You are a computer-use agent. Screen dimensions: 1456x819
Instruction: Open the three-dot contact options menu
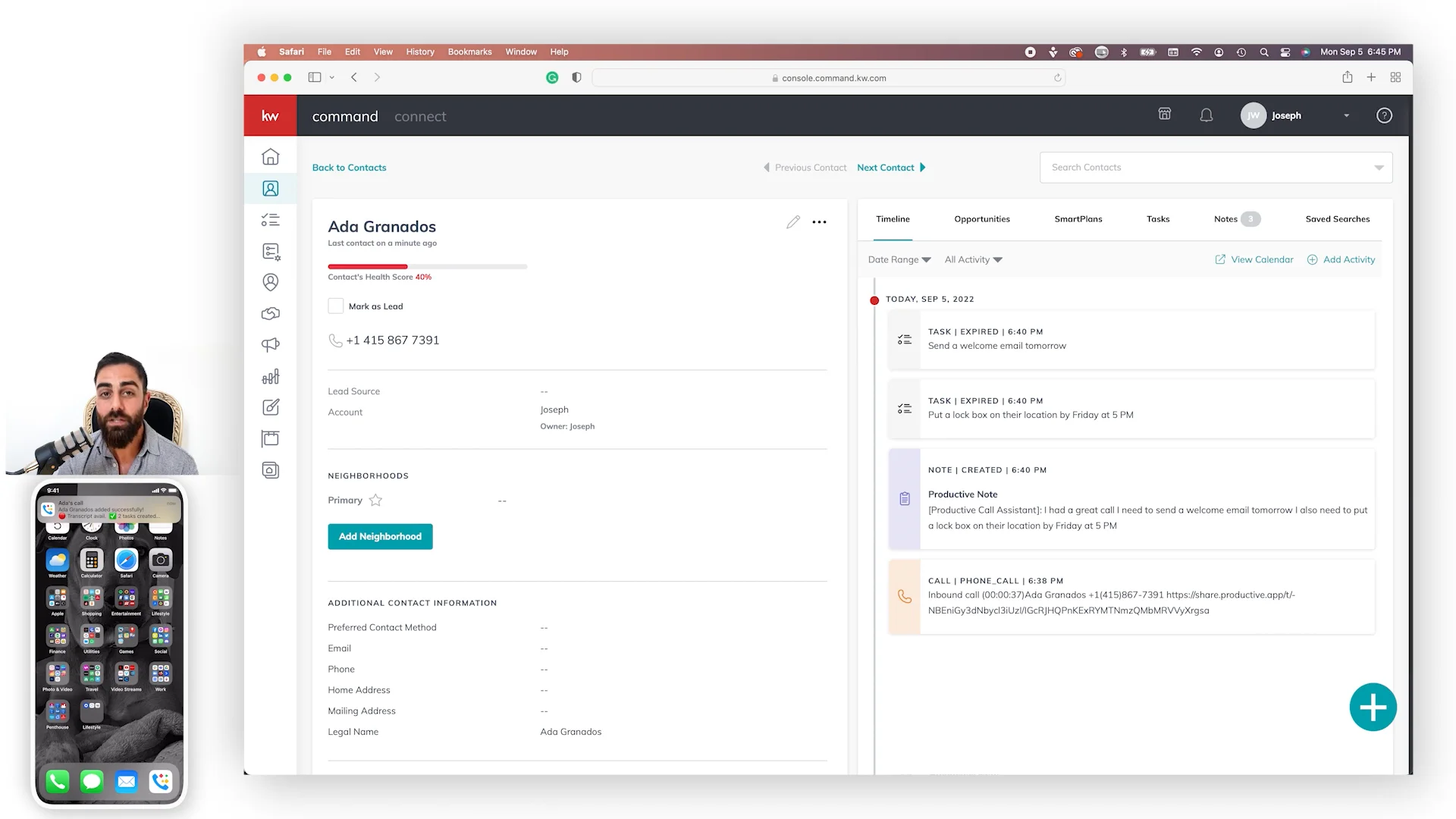819,222
